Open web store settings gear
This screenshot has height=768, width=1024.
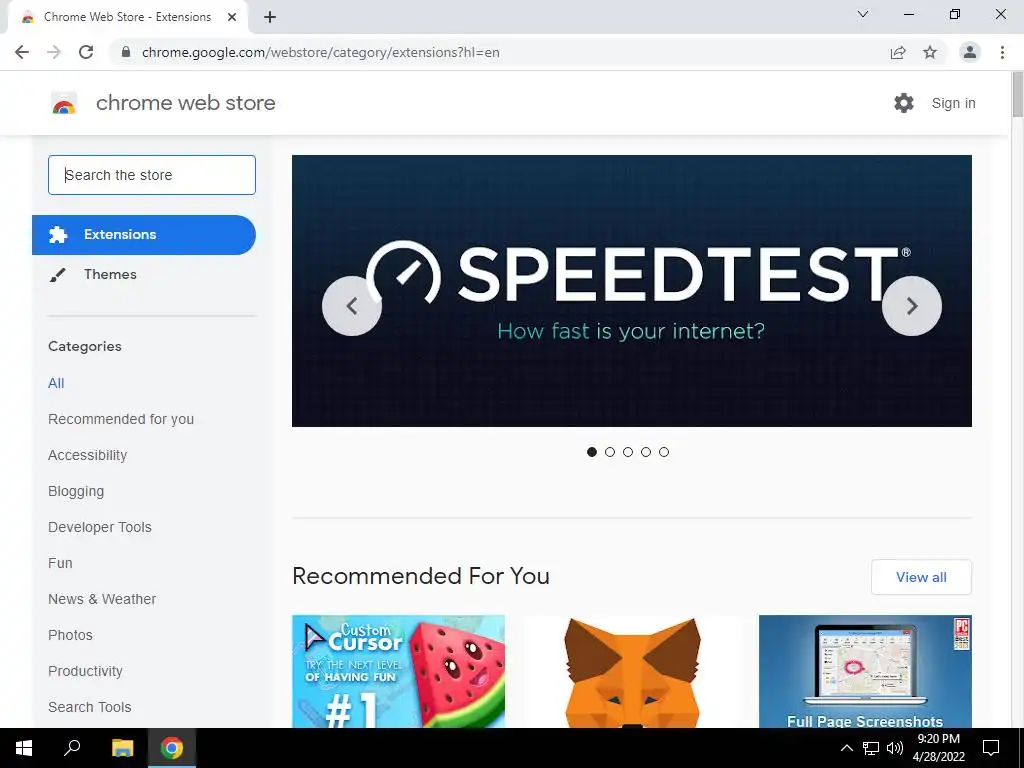point(904,103)
